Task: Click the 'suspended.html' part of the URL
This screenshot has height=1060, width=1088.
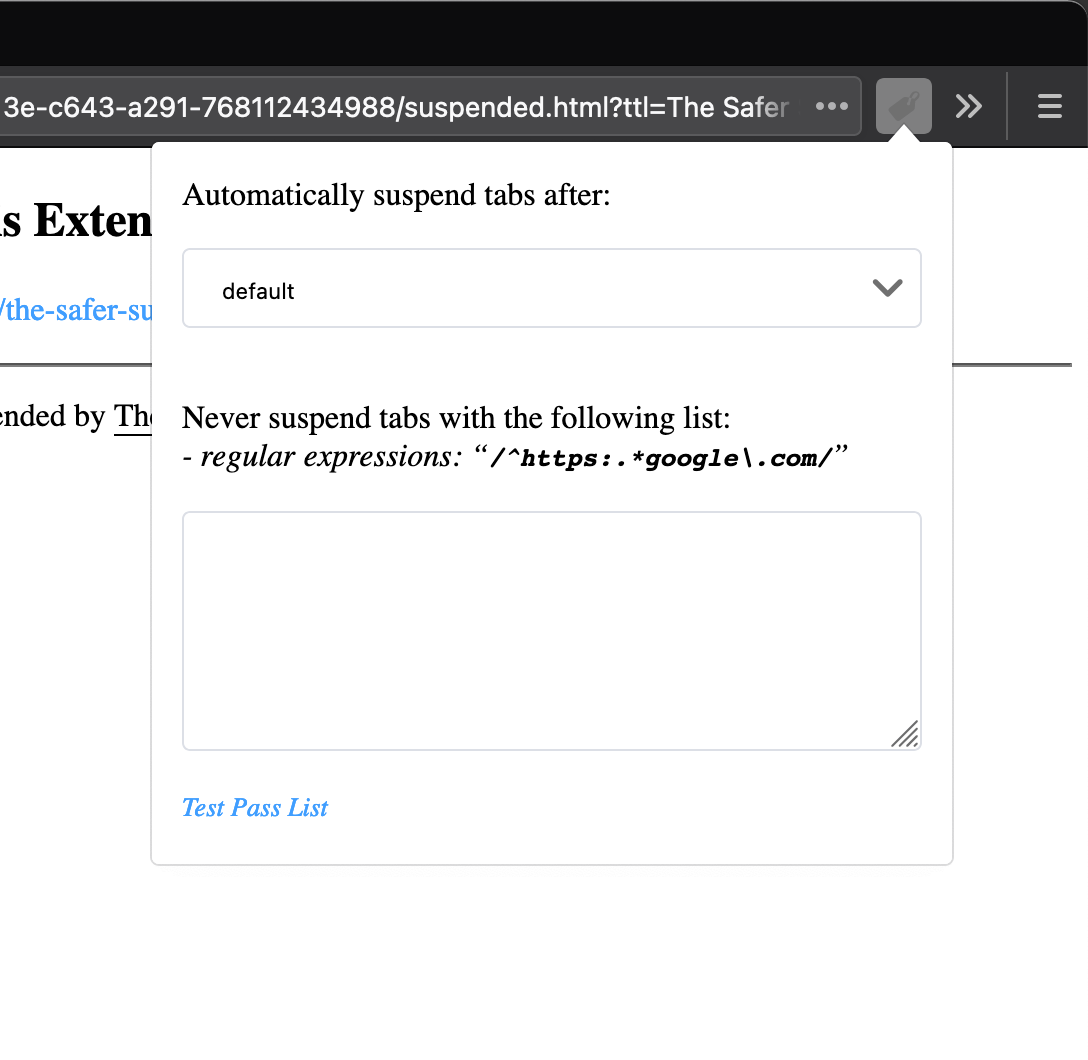Action: point(505,106)
